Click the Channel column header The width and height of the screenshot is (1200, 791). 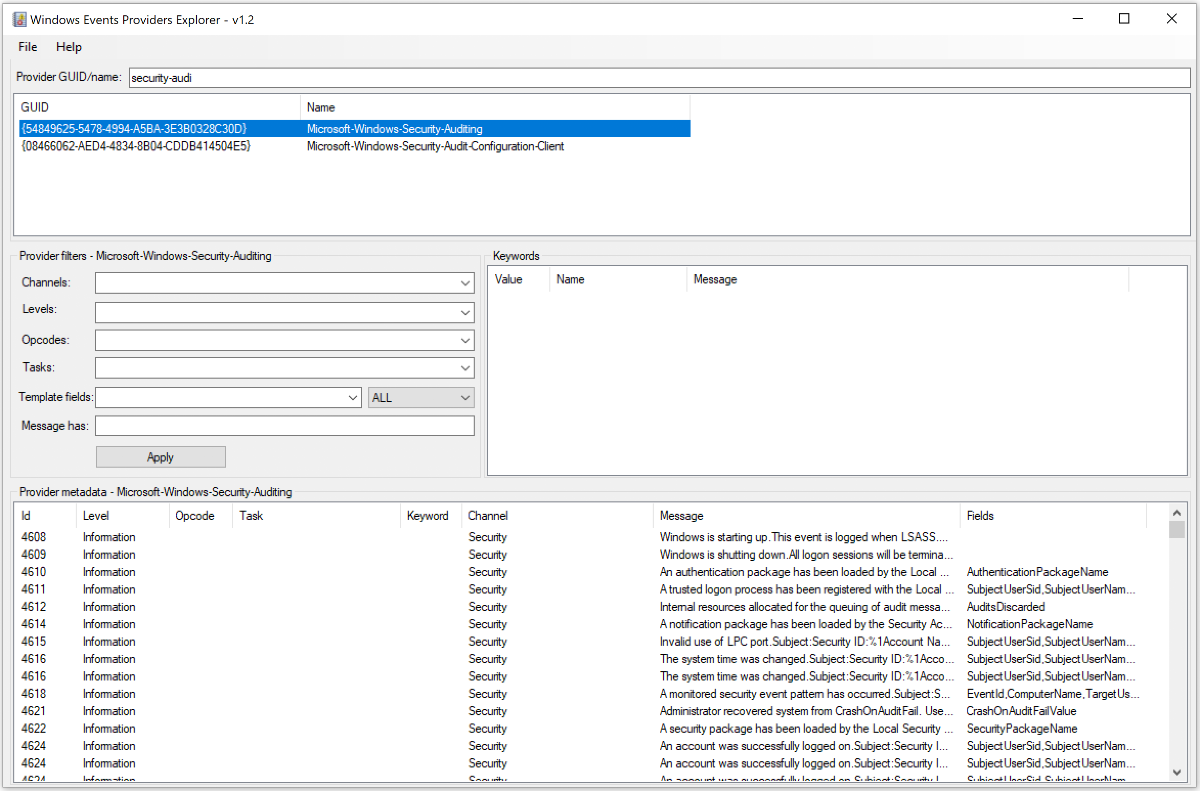coord(557,516)
